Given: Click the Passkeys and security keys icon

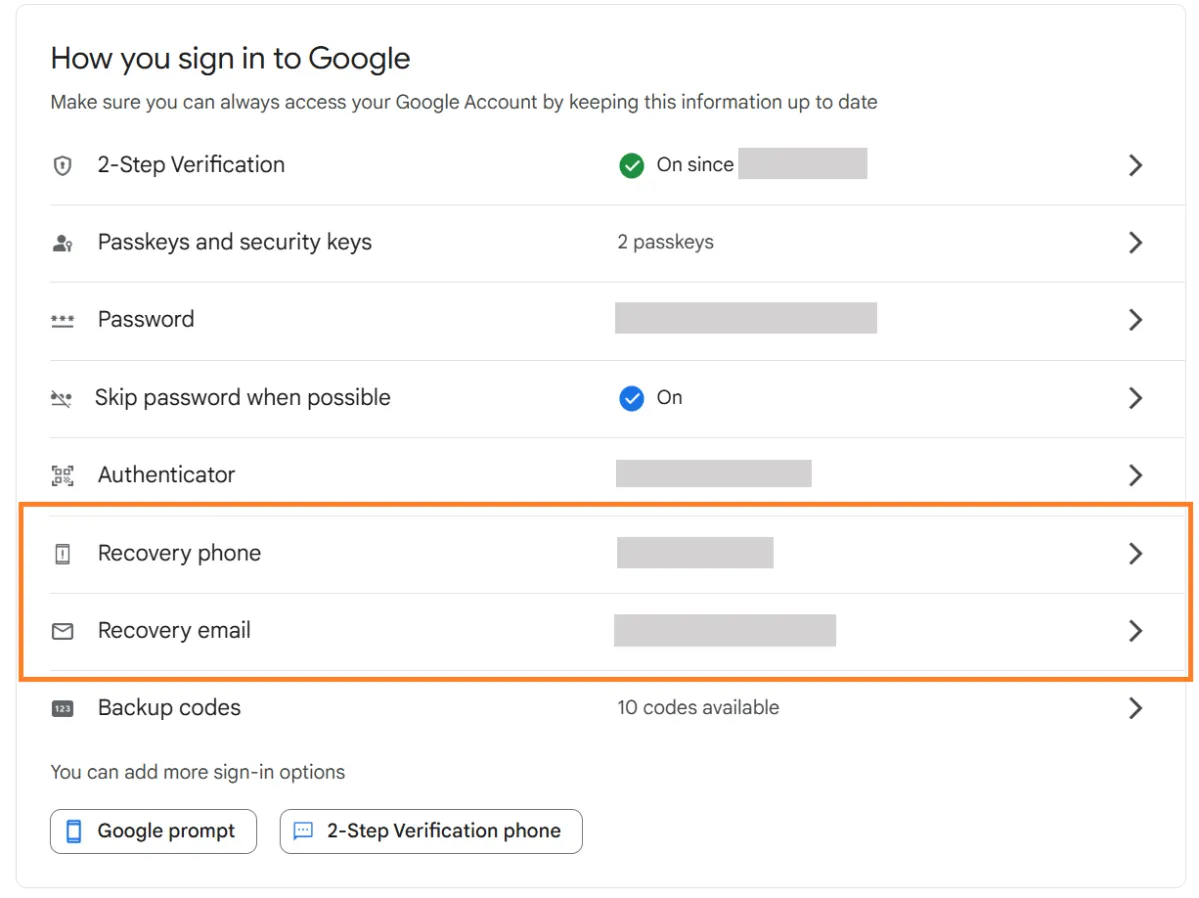Looking at the screenshot, I should (62, 243).
